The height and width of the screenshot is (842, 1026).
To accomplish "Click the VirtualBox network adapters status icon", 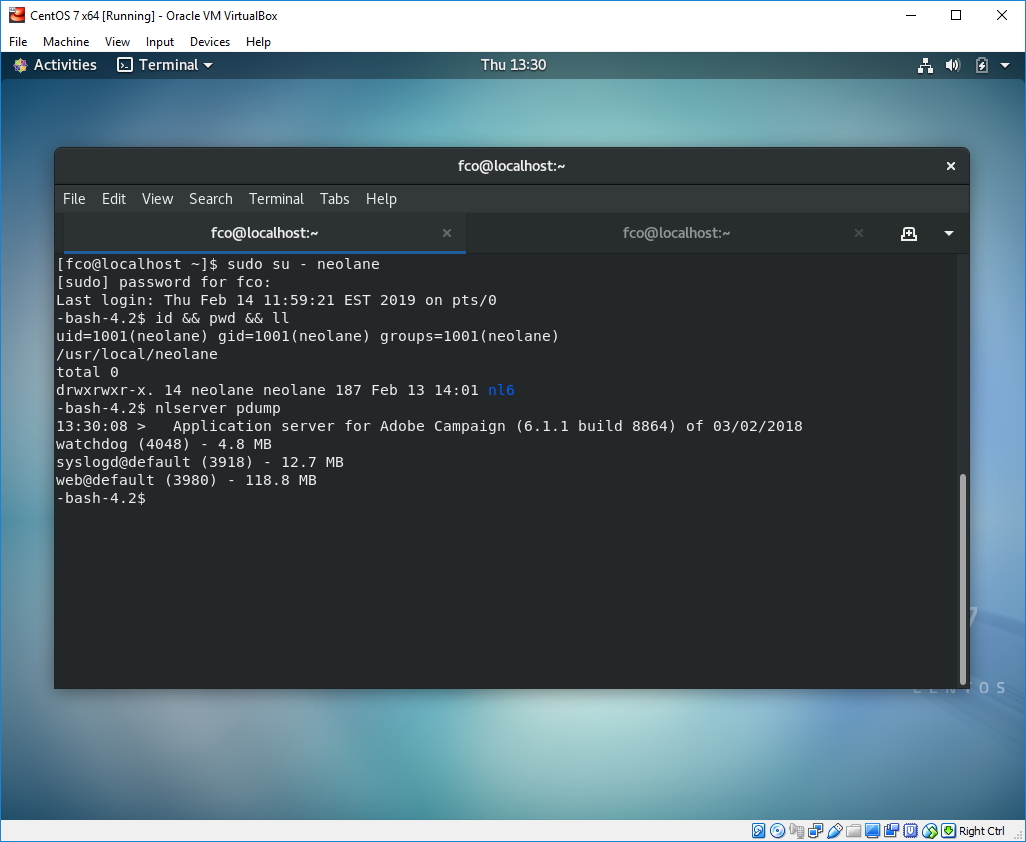I will pyautogui.click(x=816, y=831).
